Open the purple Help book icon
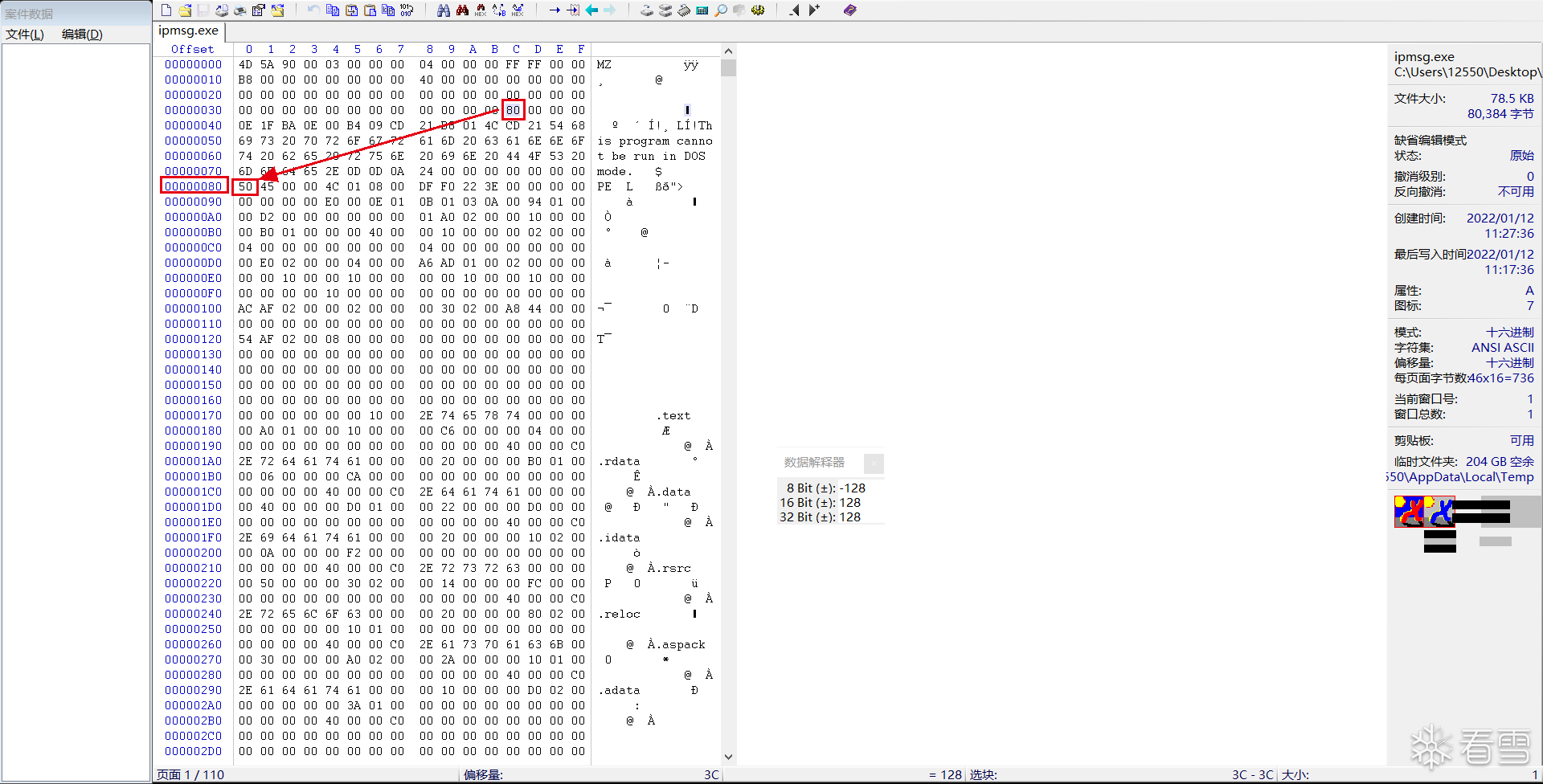 [850, 10]
